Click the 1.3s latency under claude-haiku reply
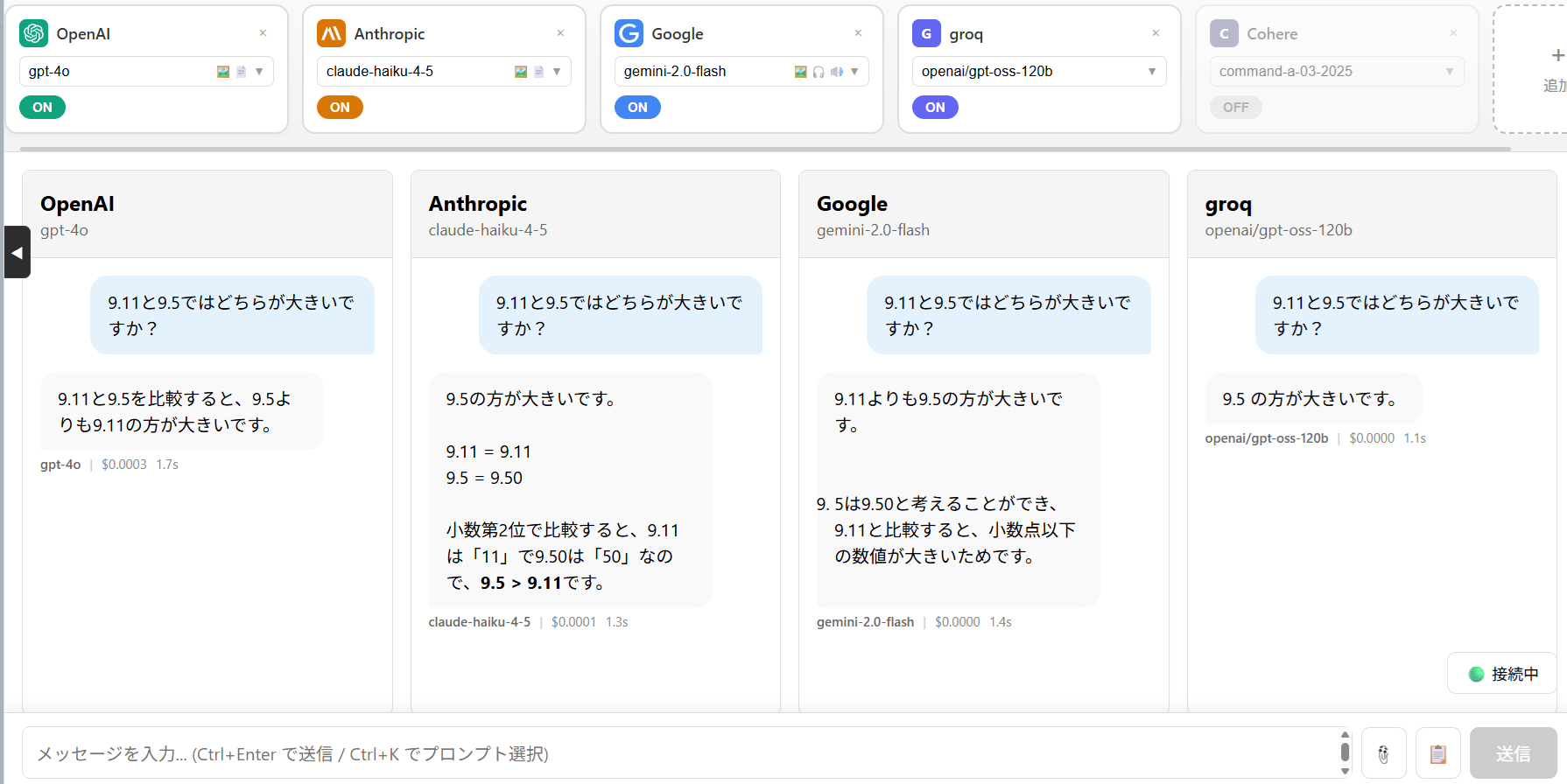 tap(617, 622)
